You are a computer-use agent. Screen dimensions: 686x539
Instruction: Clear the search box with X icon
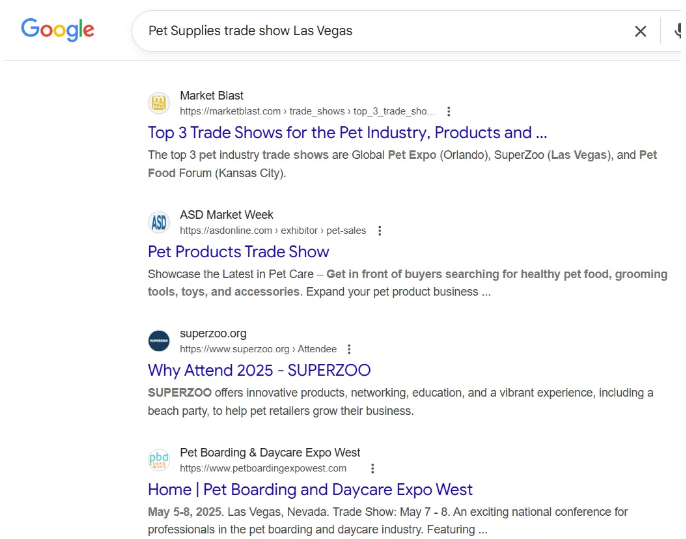pos(640,31)
